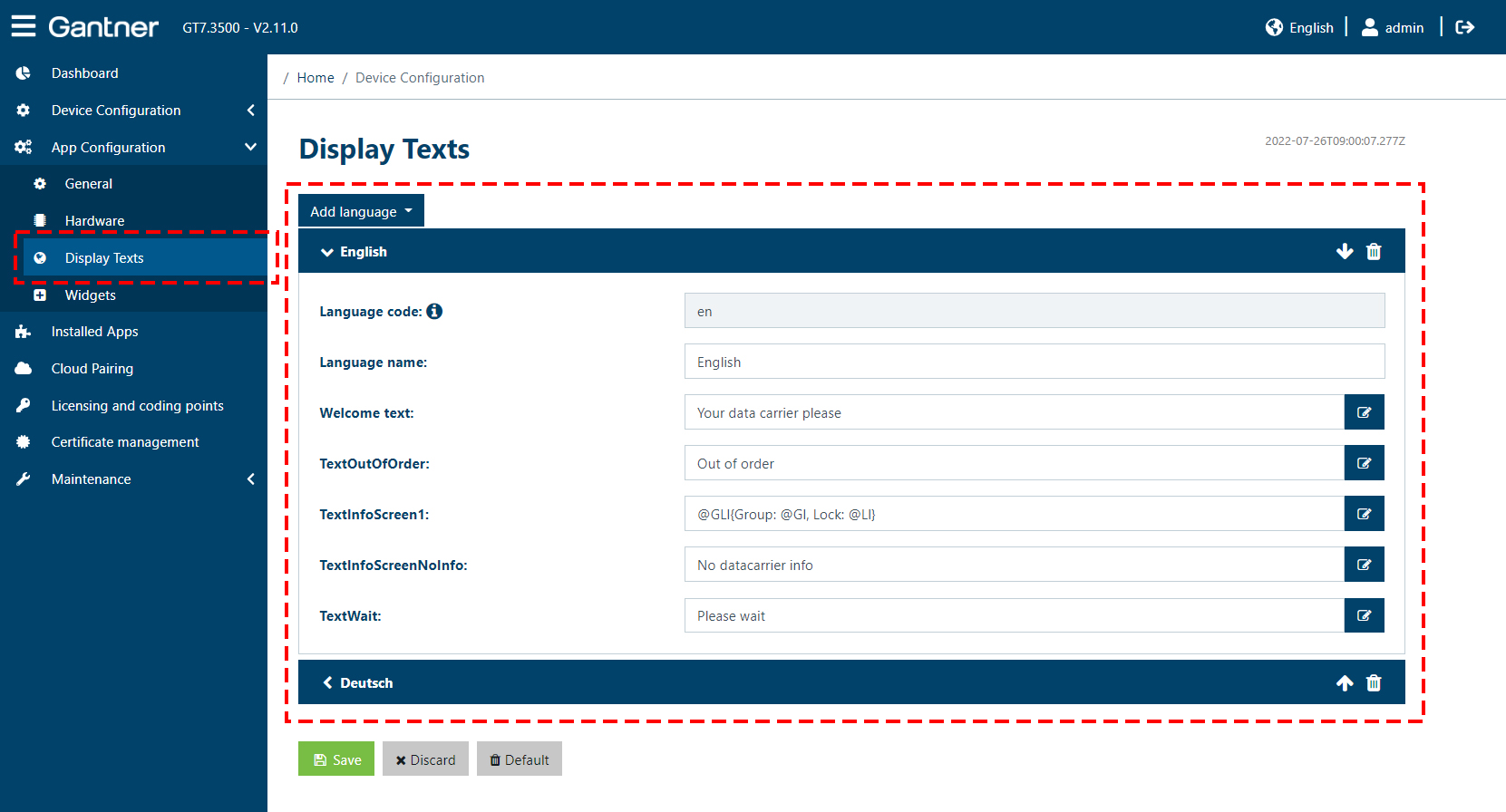Click the Welcome text input field
Screen dimensions: 1506x812
1015,412
